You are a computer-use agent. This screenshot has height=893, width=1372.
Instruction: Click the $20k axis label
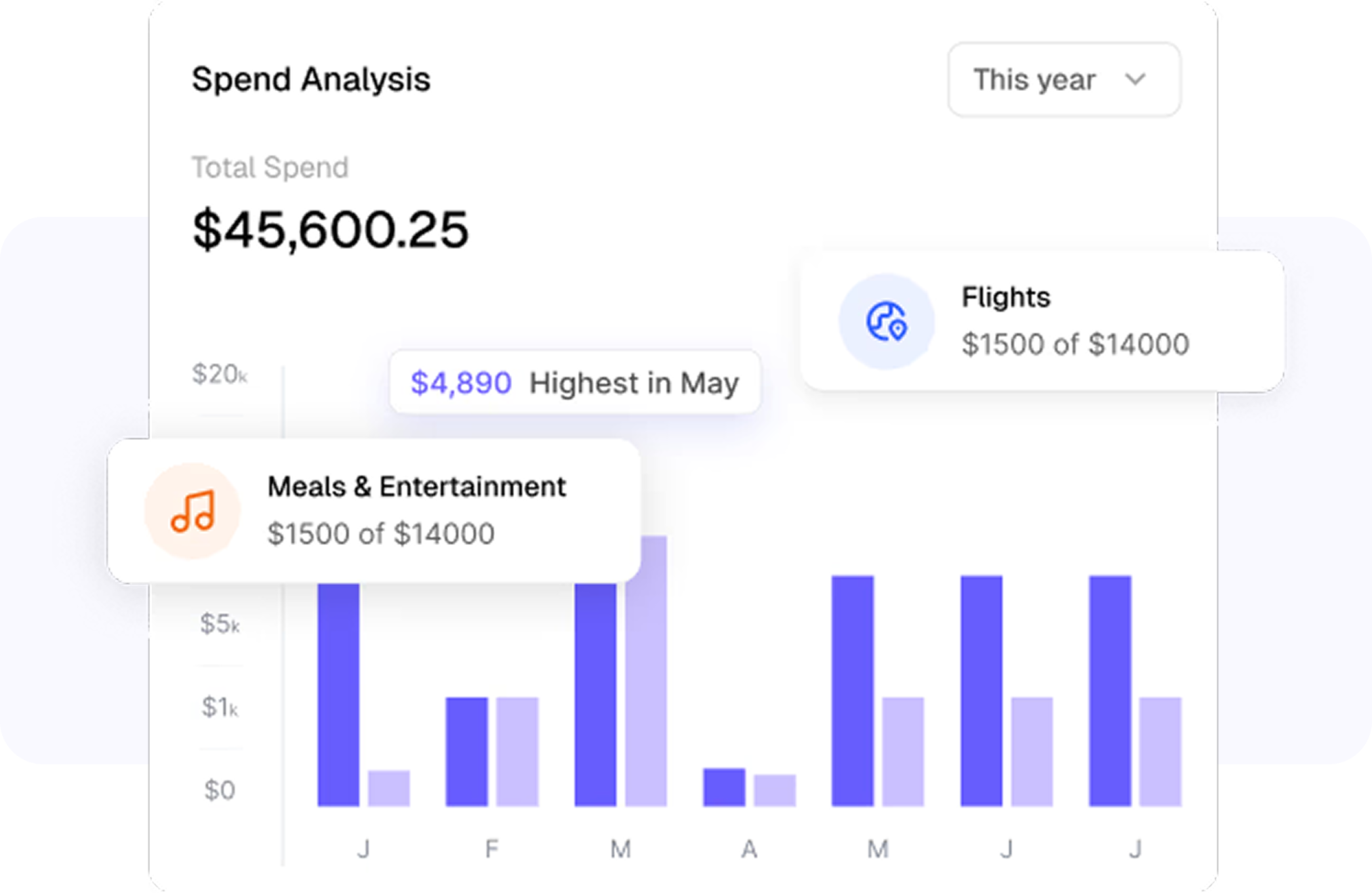(x=220, y=374)
